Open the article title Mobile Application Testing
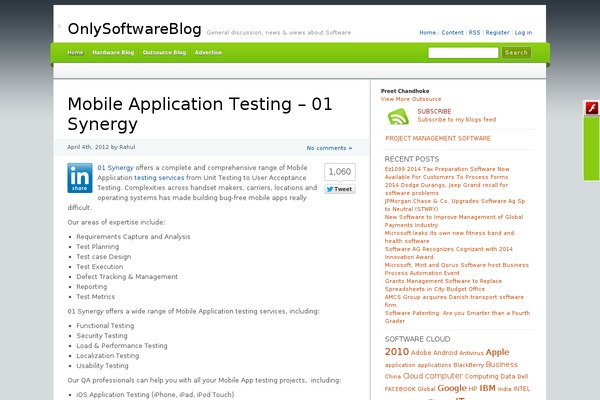 tap(200, 114)
